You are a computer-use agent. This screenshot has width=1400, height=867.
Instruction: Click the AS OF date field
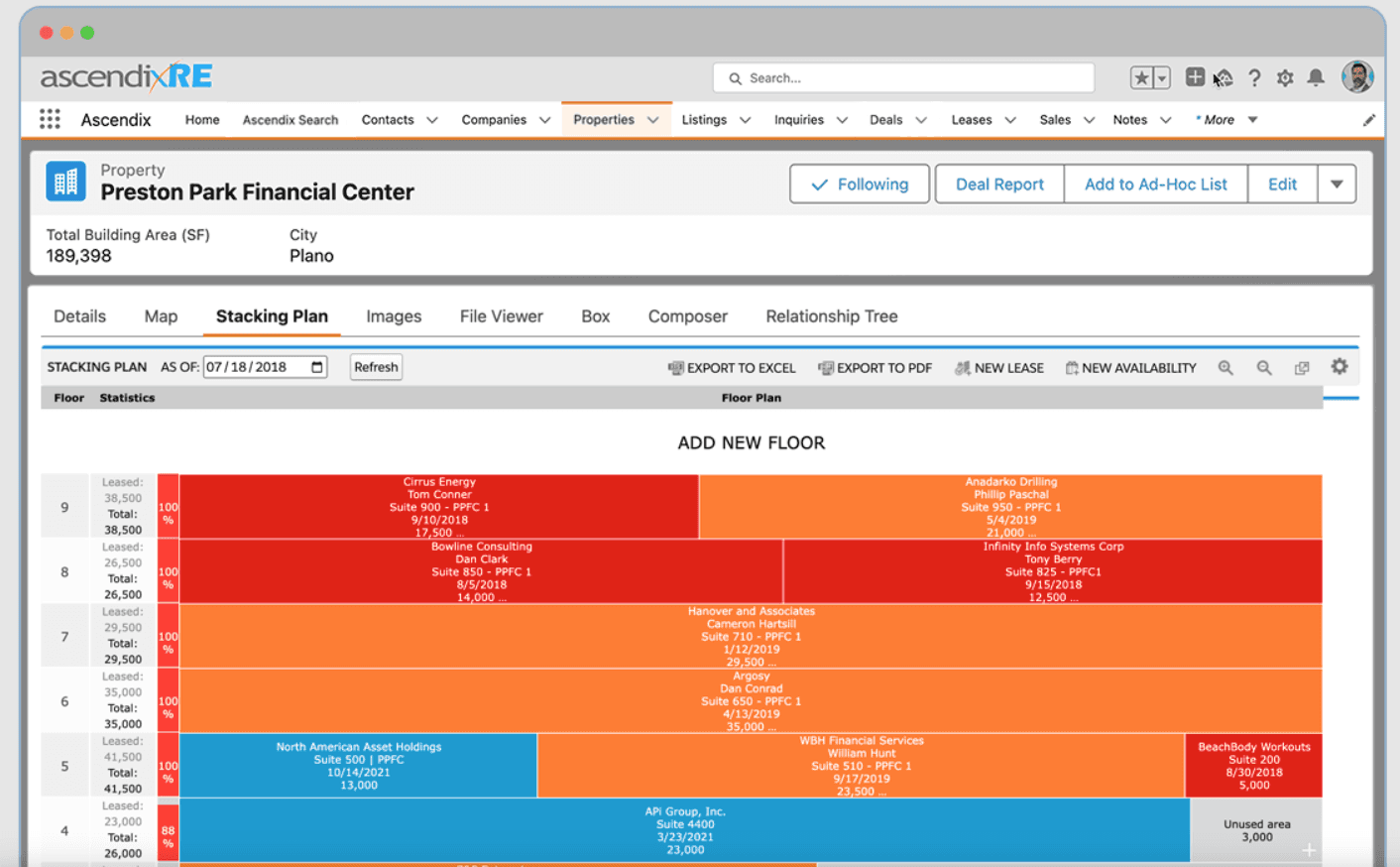265,367
